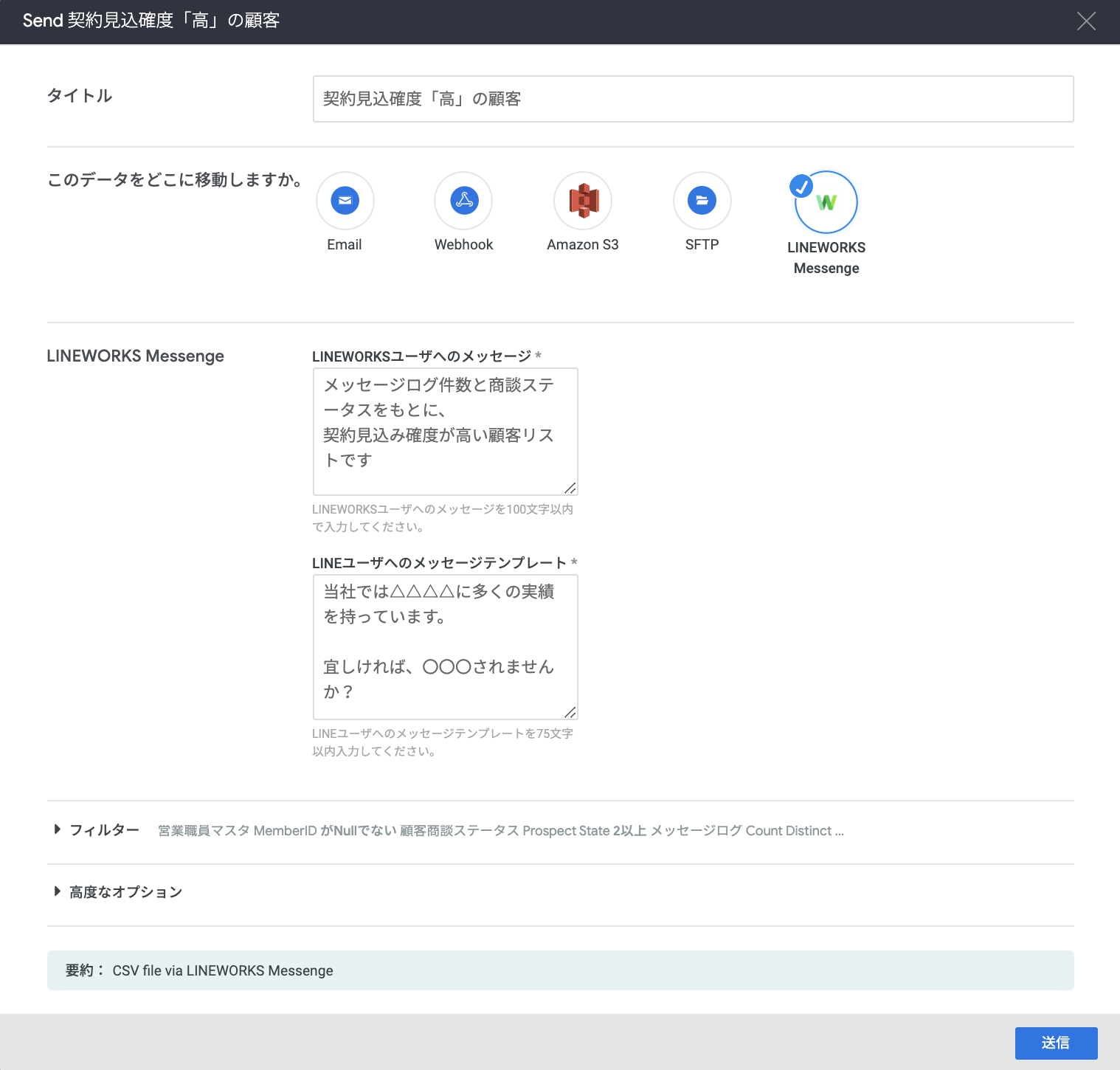Edit the LINEユーザへのメッセージテンプレート text area
The width and height of the screenshot is (1120, 1070).
pos(445,647)
